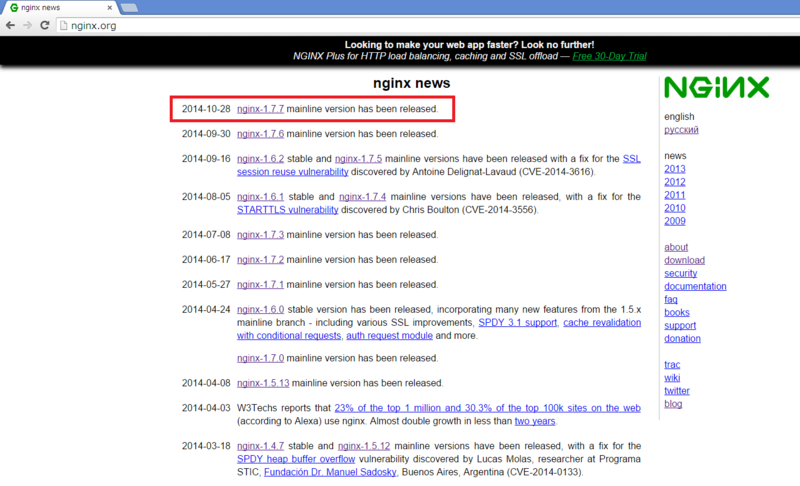Open the Fundación Dr. Manuel Sadosky link
The image size is (800, 486).
[330, 472]
